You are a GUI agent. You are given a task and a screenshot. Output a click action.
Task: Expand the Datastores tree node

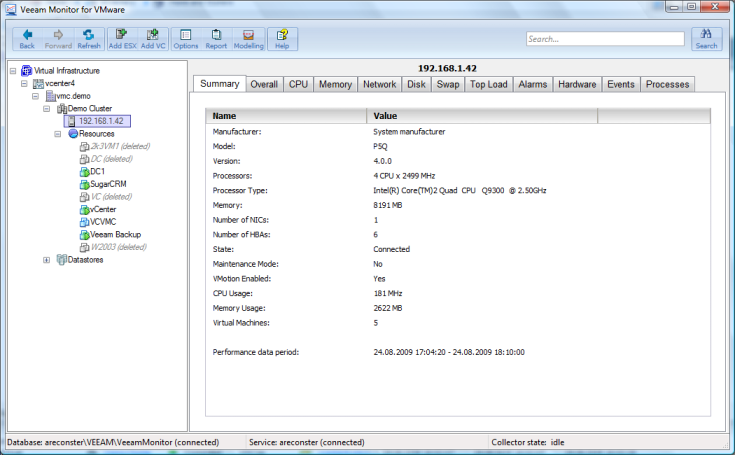point(47,260)
